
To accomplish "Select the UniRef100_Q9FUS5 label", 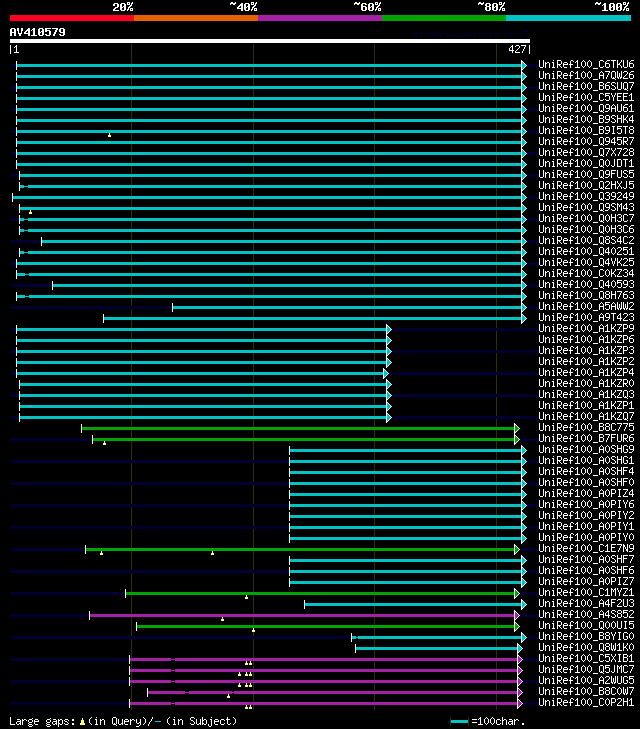I will [586, 174].
